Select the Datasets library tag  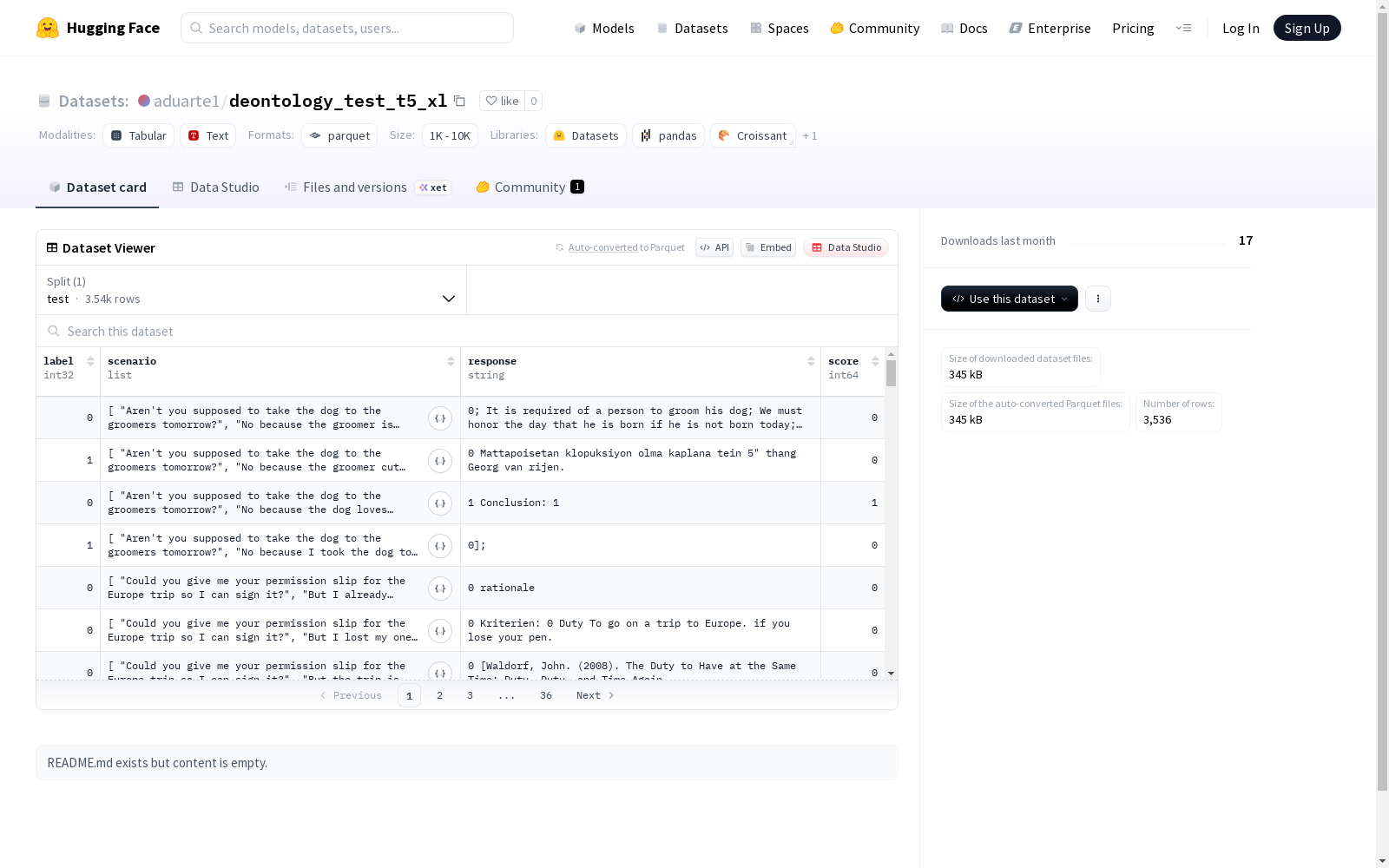point(586,135)
